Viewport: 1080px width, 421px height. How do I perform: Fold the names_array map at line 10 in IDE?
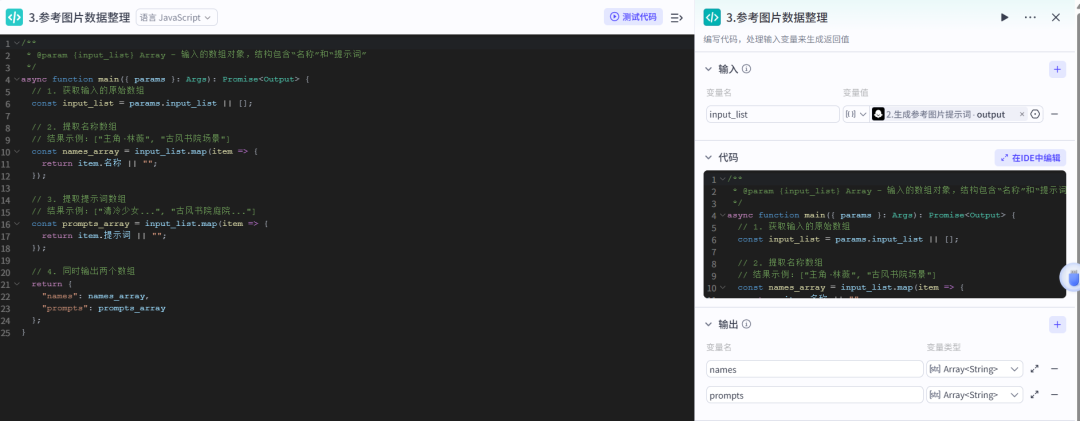pos(17,152)
